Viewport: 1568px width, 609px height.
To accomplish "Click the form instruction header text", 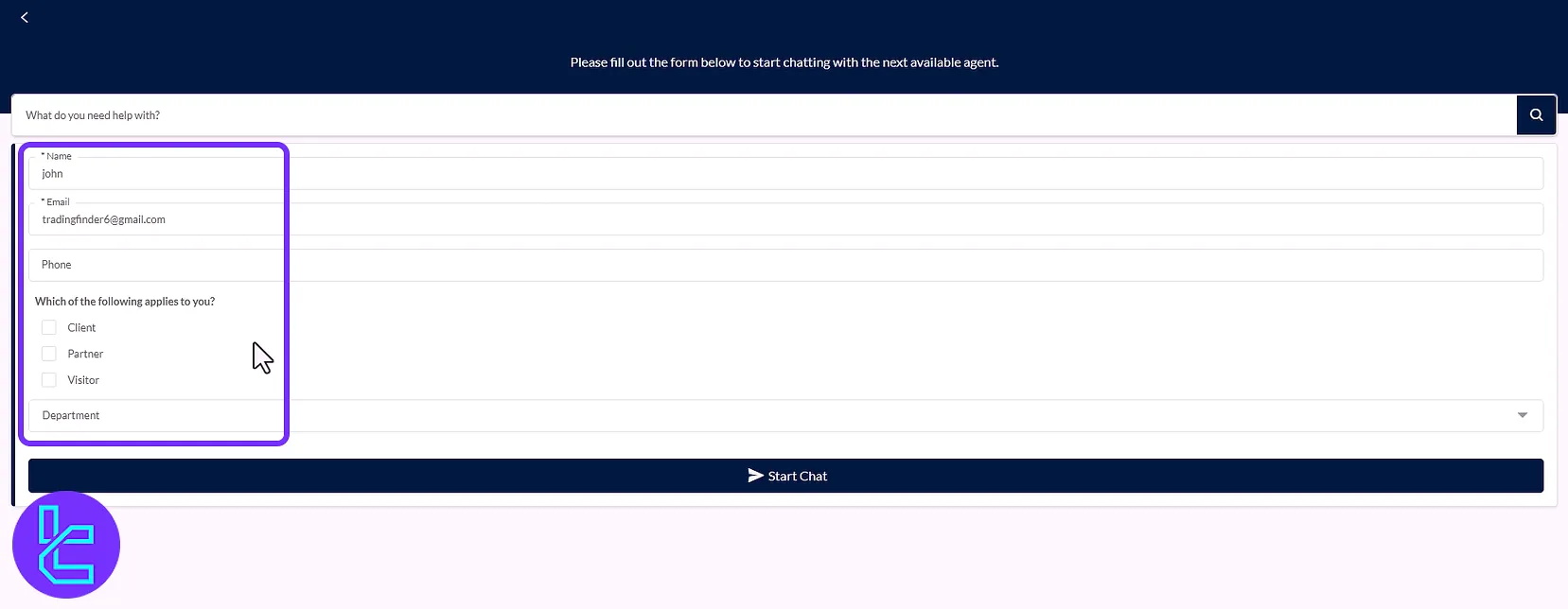I will pos(784,62).
